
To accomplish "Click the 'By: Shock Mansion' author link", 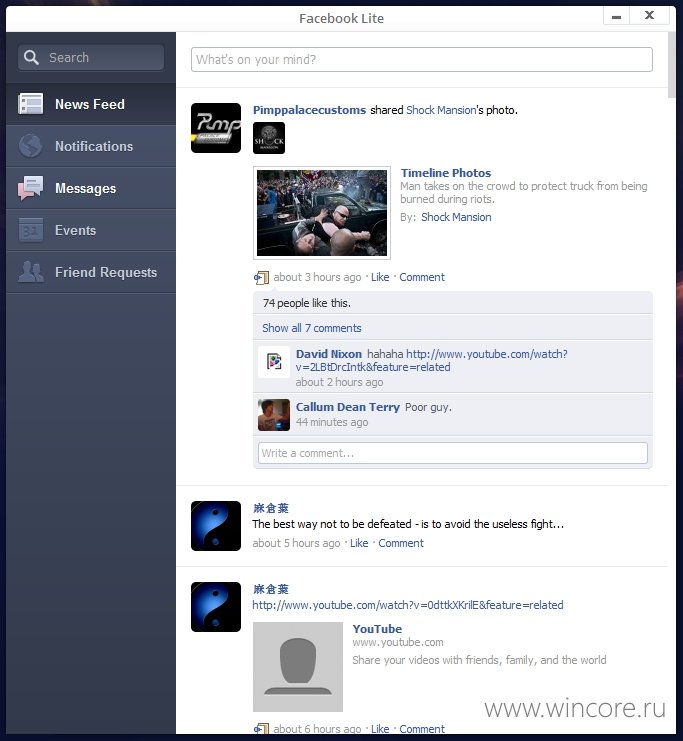I will pyautogui.click(x=456, y=217).
